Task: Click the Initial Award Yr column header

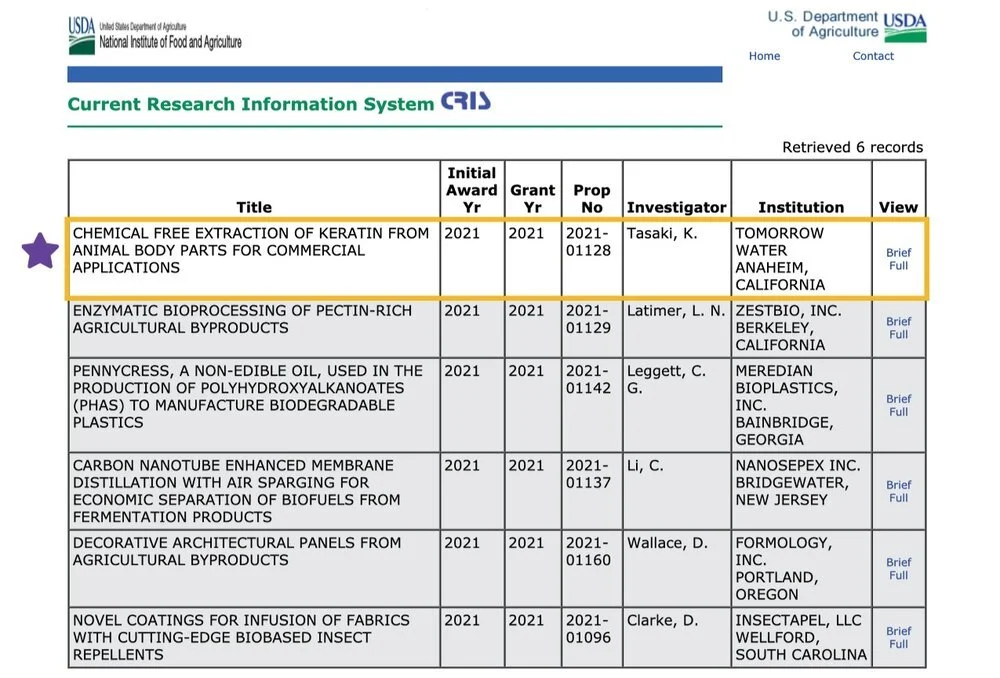Action: pyautogui.click(x=471, y=190)
